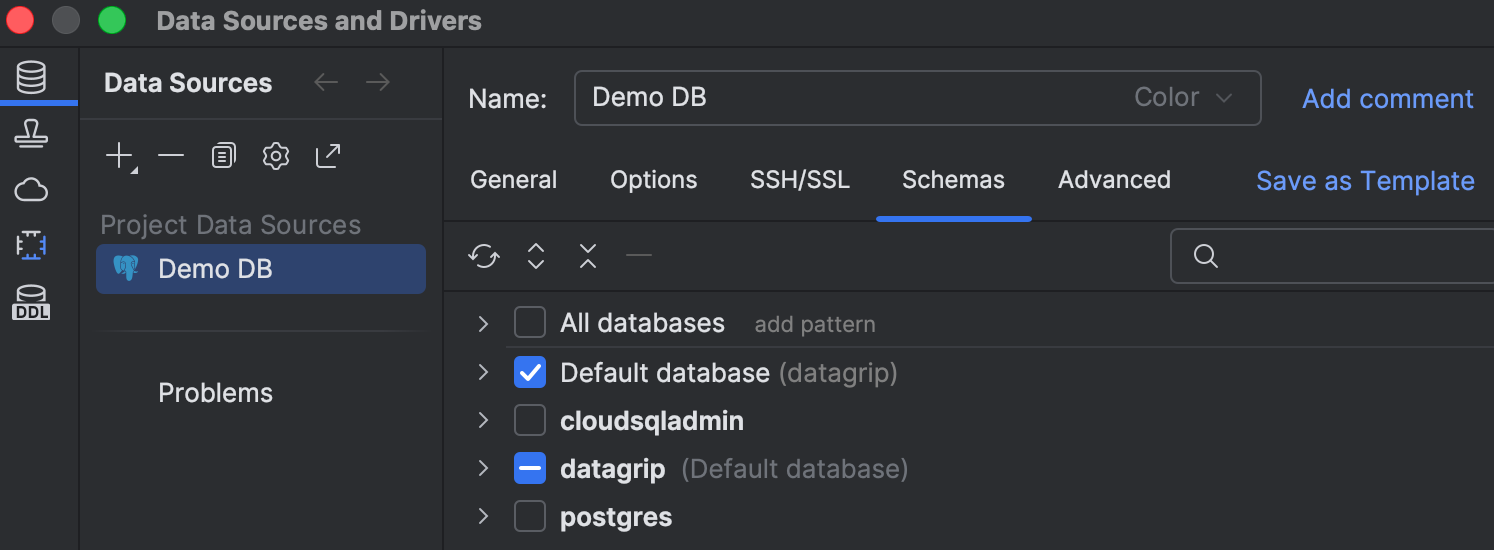
Task: Expand the cloudsqladmin node
Action: (484, 421)
